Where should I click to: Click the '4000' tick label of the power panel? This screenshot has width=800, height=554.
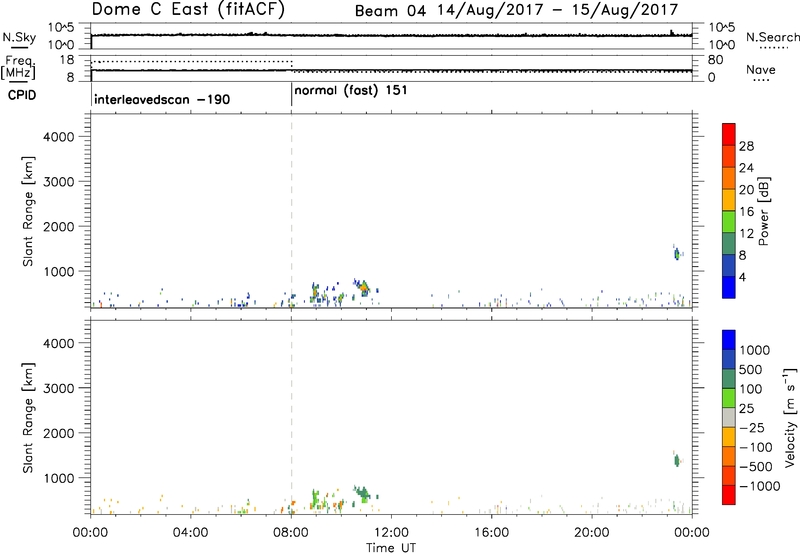[58, 137]
